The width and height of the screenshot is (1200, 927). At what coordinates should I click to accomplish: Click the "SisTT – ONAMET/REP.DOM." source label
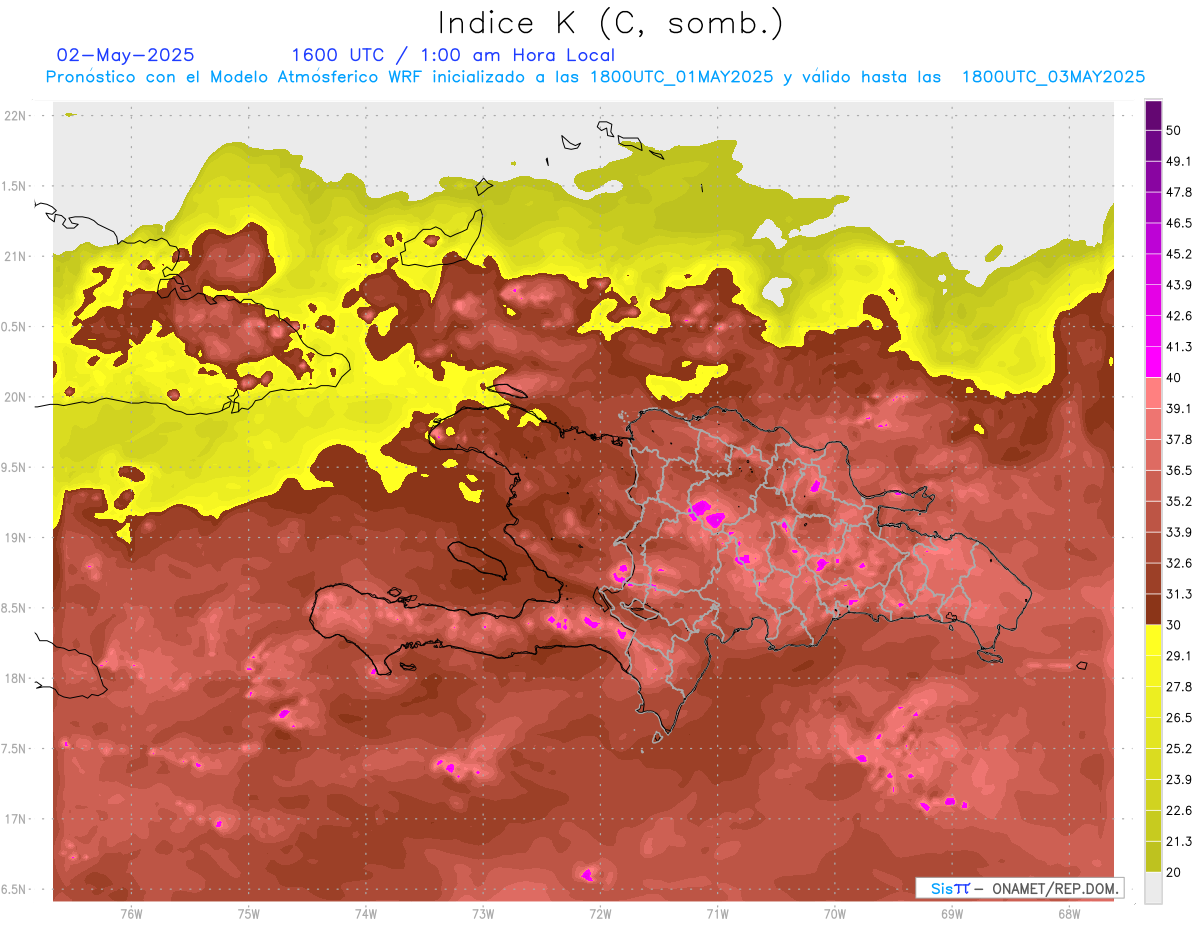(1019, 888)
